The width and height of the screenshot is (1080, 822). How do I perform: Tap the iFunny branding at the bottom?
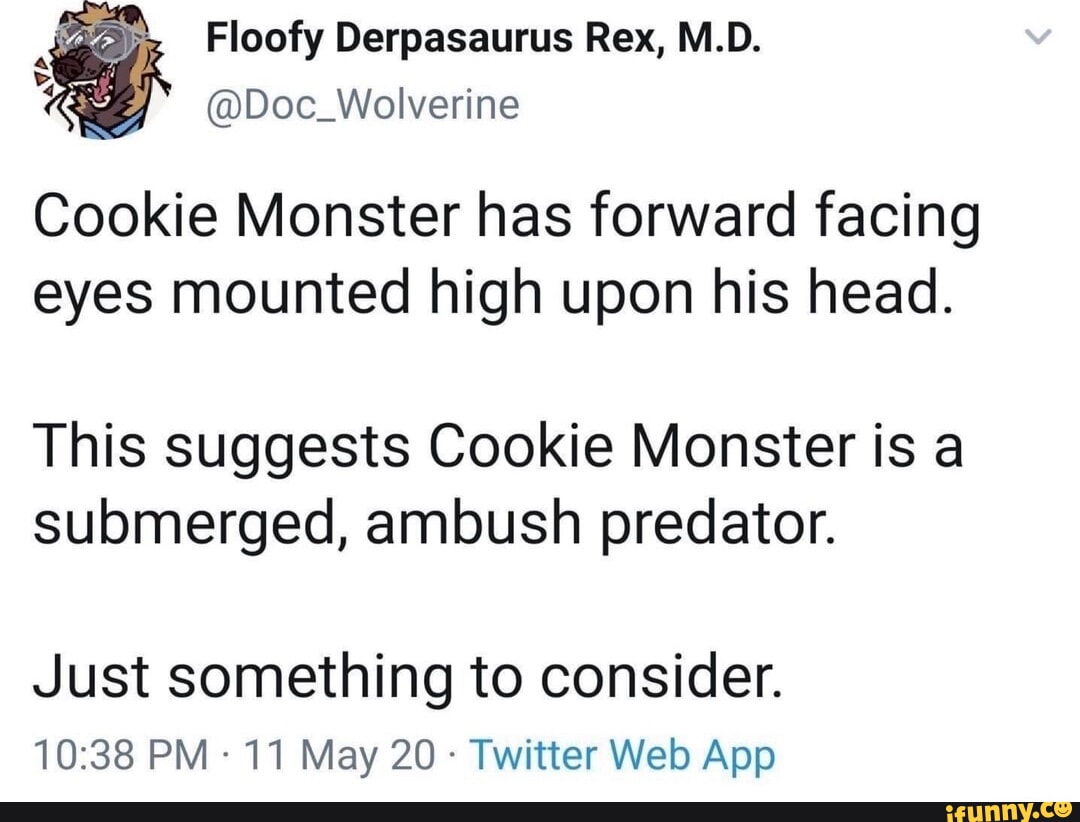click(1010, 812)
